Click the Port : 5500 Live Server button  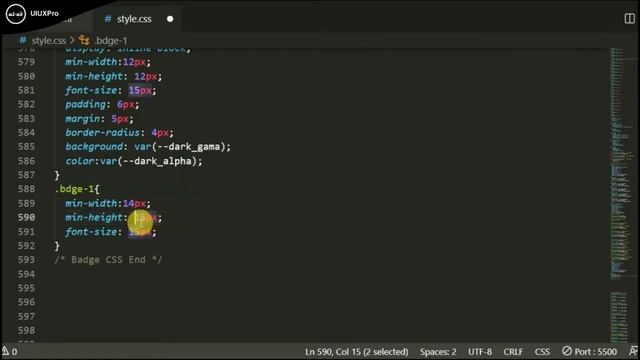click(x=589, y=351)
